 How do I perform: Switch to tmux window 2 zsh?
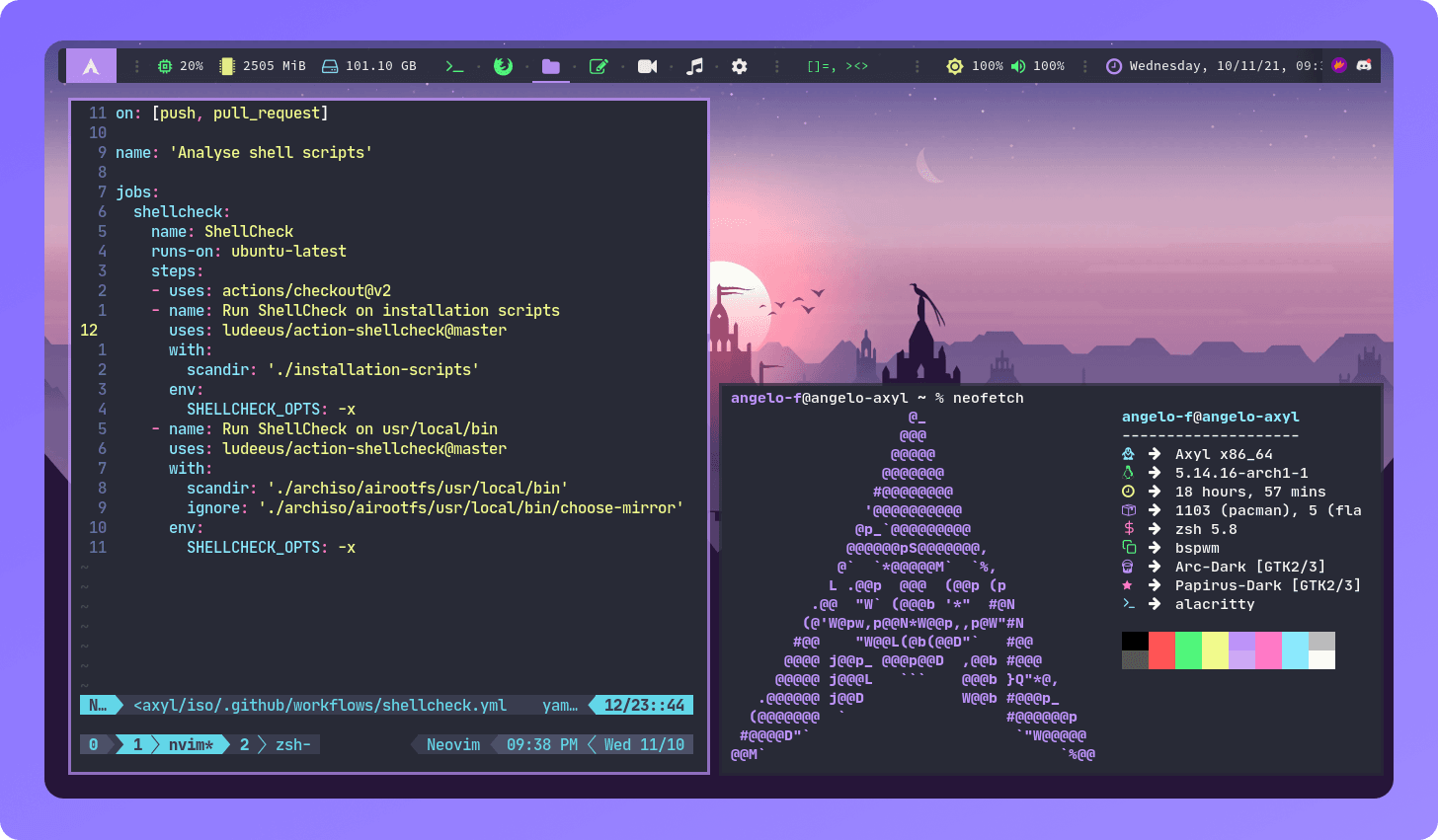pyautogui.click(x=279, y=744)
